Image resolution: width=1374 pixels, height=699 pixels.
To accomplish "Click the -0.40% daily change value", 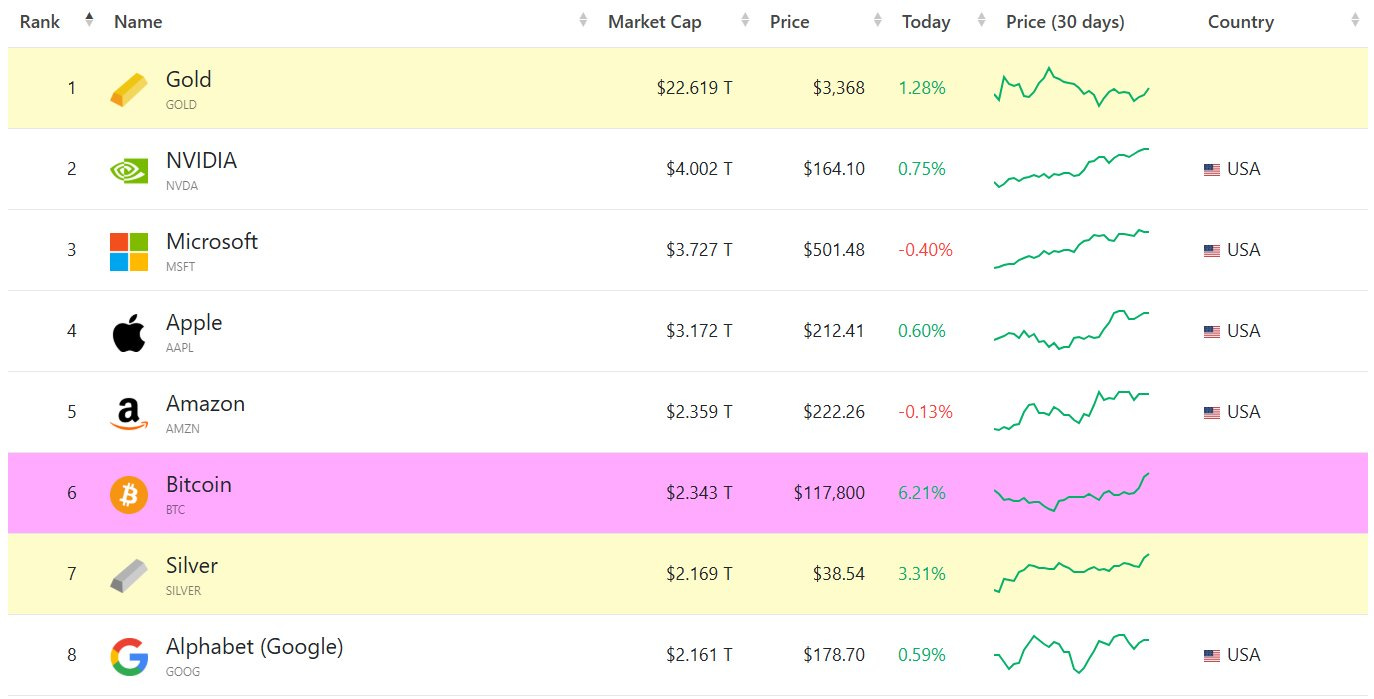I will pyautogui.click(x=925, y=250).
